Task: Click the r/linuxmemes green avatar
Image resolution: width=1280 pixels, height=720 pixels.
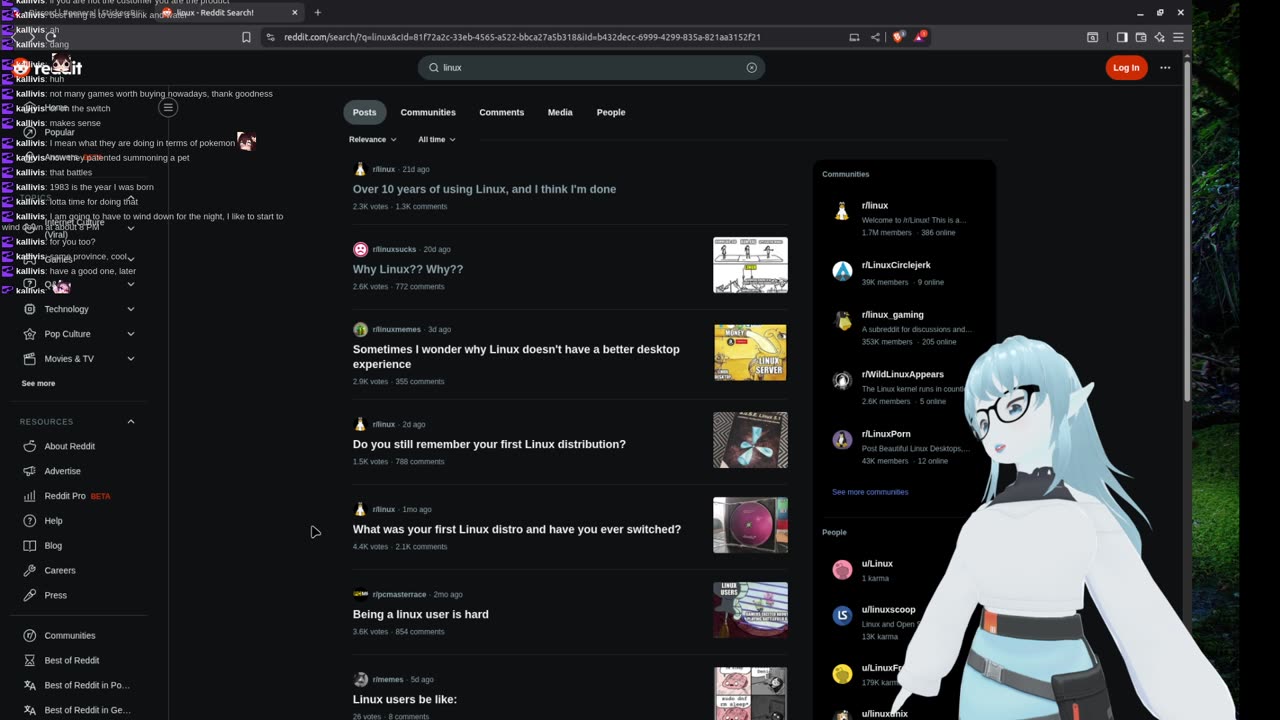Action: tap(360, 329)
